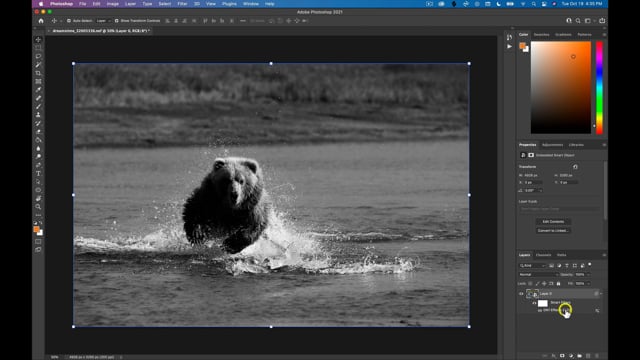
Task: Click the reset transform button in Properties
Action: tap(575, 167)
